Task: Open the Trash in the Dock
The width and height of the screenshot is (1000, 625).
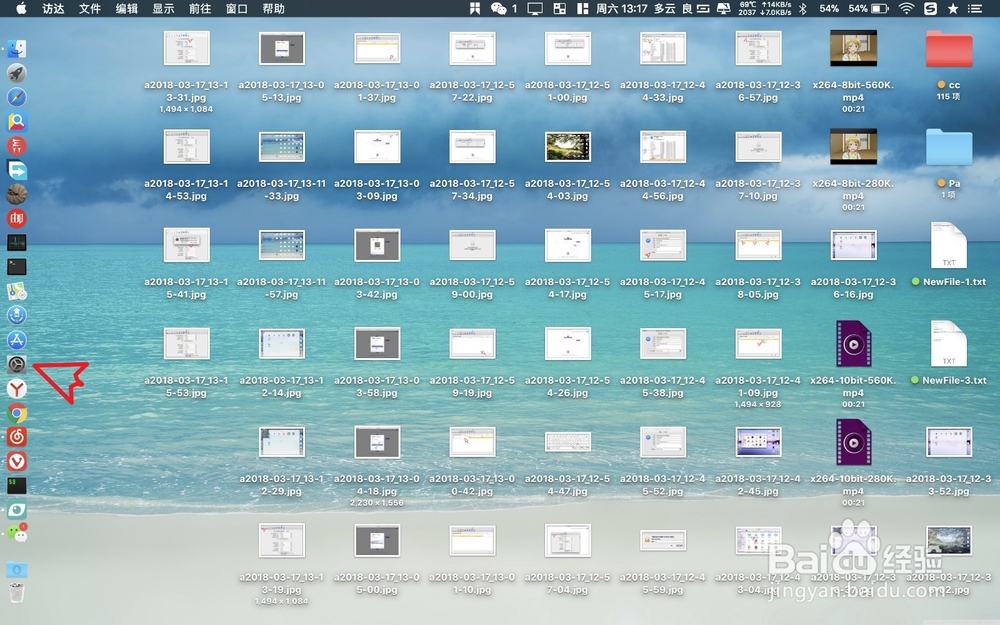Action: click(17, 593)
